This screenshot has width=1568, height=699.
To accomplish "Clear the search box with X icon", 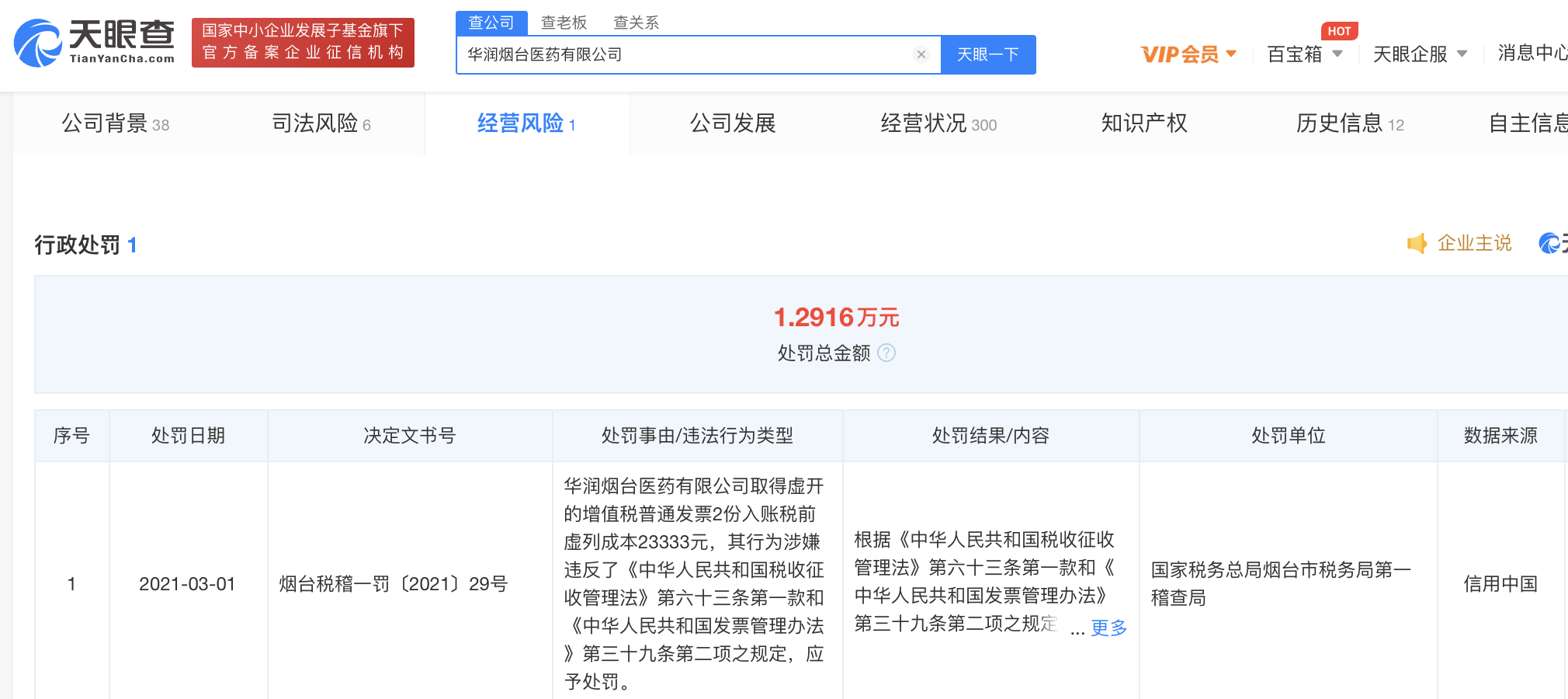I will tap(921, 54).
